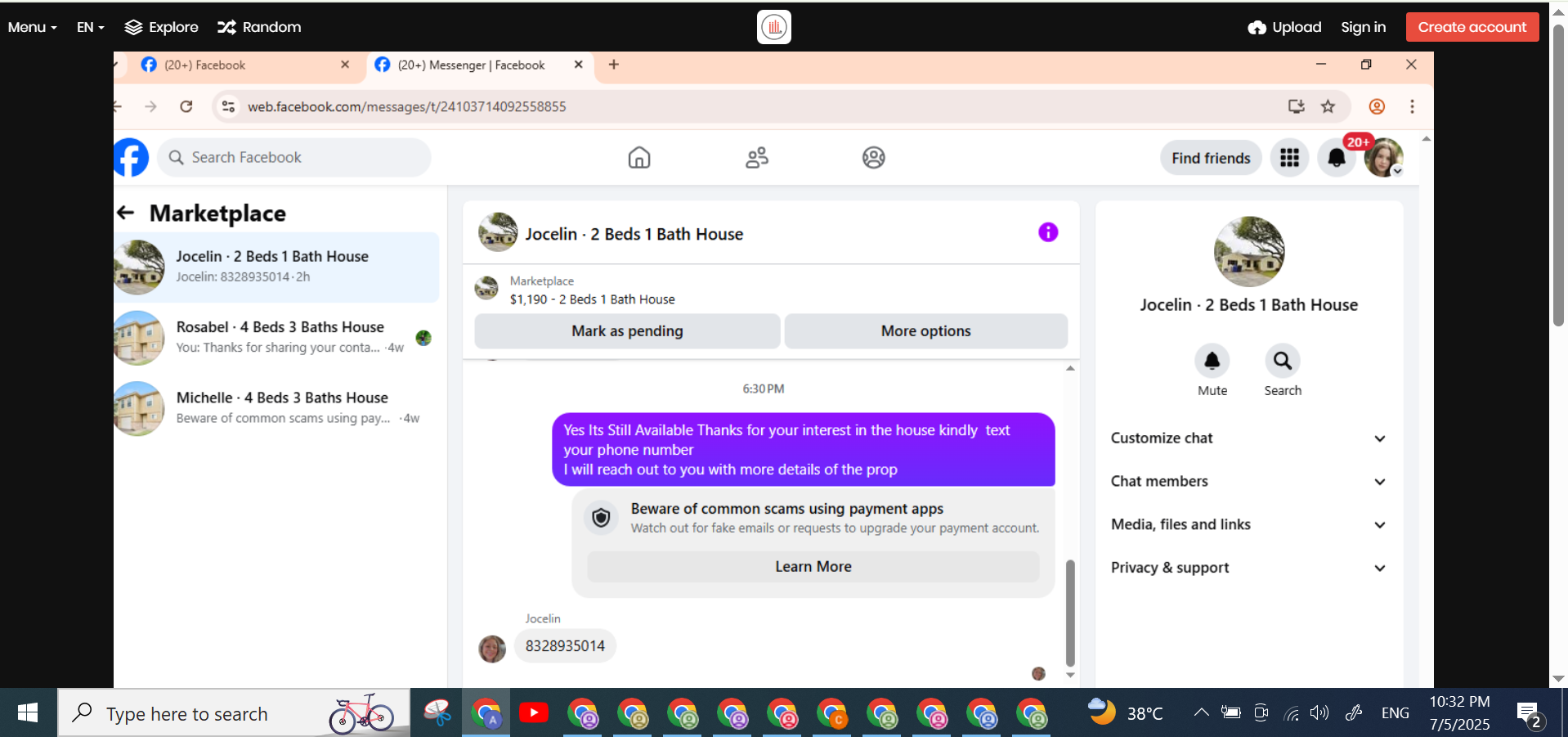This screenshot has height=737, width=1568.
Task: Open Groups icon in Facebook top nav
Action: pos(873,157)
